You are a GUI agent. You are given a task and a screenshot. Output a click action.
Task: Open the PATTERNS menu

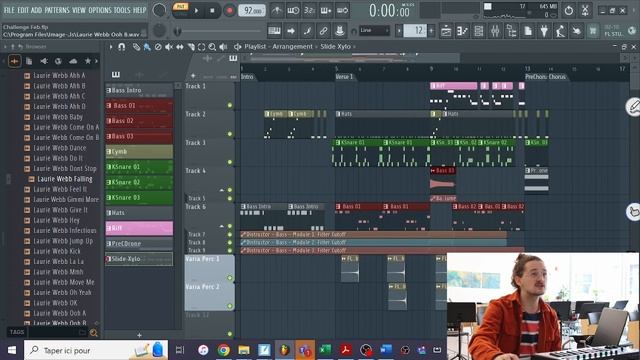tap(57, 10)
